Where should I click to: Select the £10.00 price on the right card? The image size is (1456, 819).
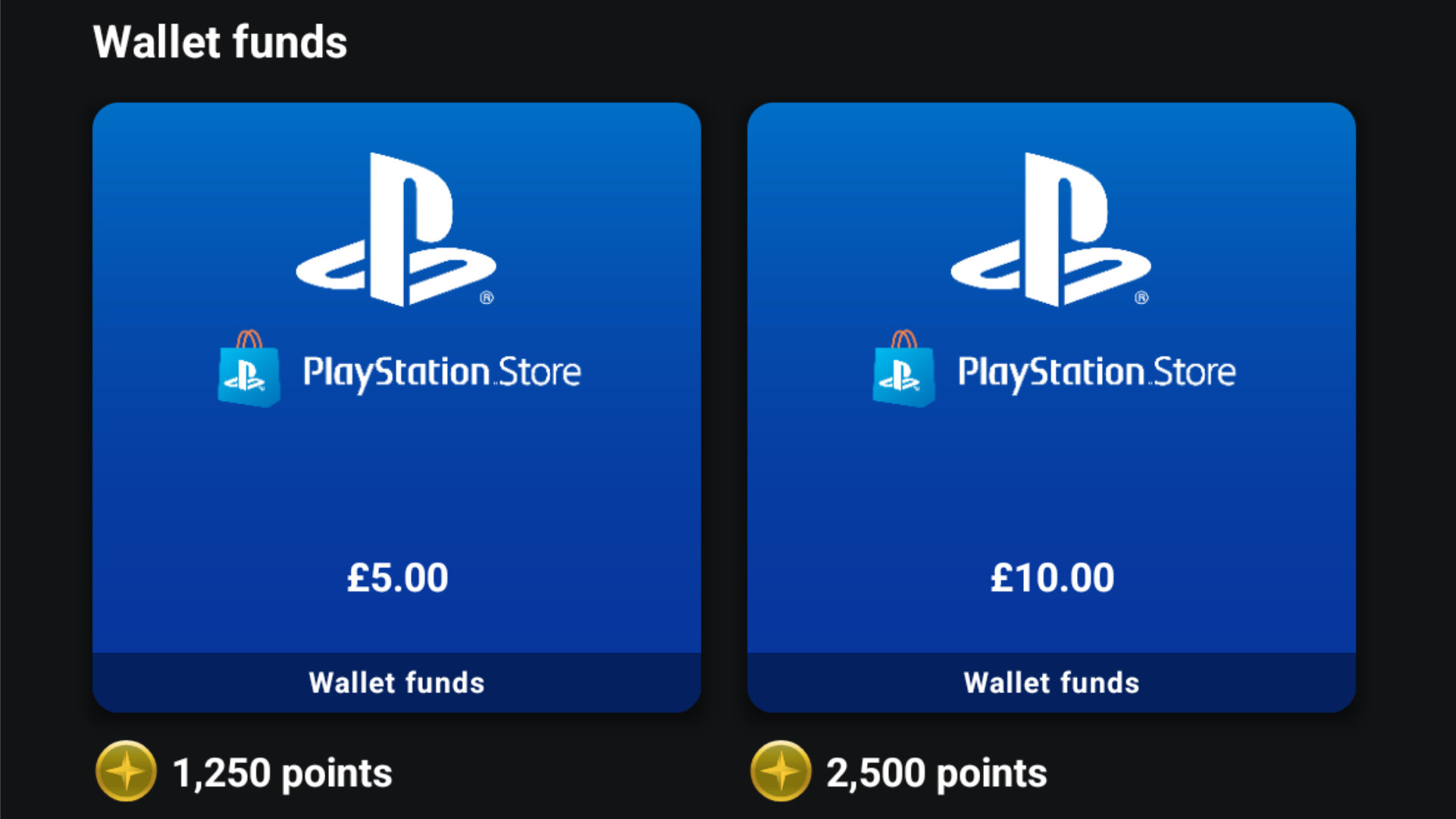[x=1052, y=578]
